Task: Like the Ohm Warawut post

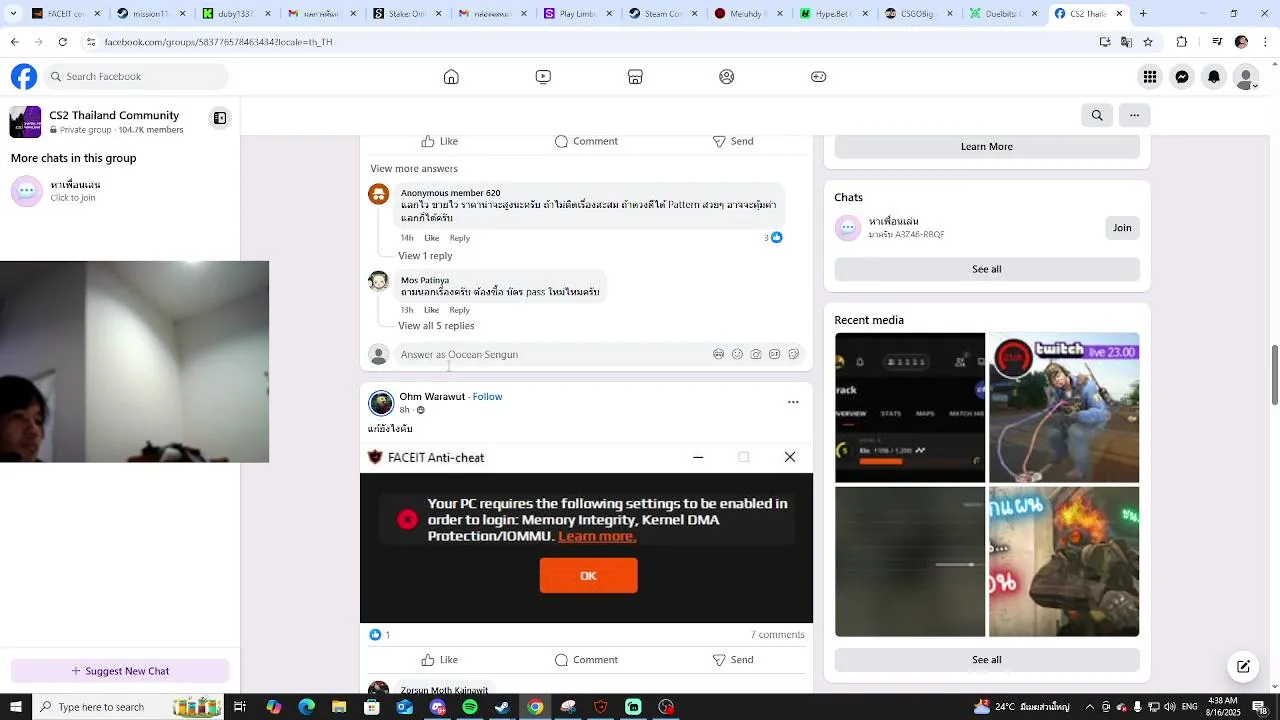Action: (x=439, y=660)
